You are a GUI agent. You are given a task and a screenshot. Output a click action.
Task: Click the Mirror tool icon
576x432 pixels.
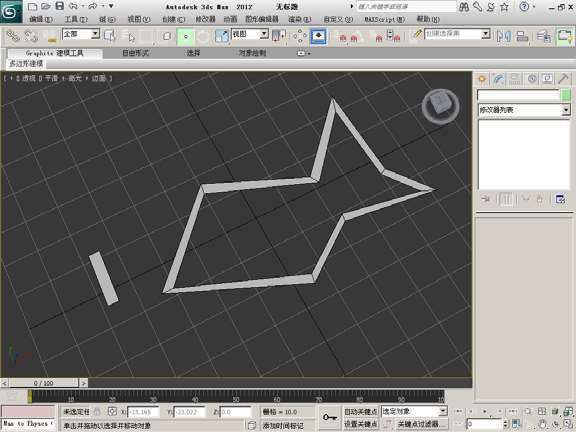[x=504, y=36]
